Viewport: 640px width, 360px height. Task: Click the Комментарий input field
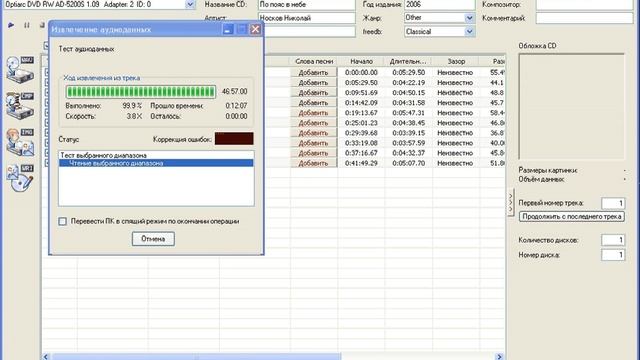pyautogui.click(x=584, y=18)
